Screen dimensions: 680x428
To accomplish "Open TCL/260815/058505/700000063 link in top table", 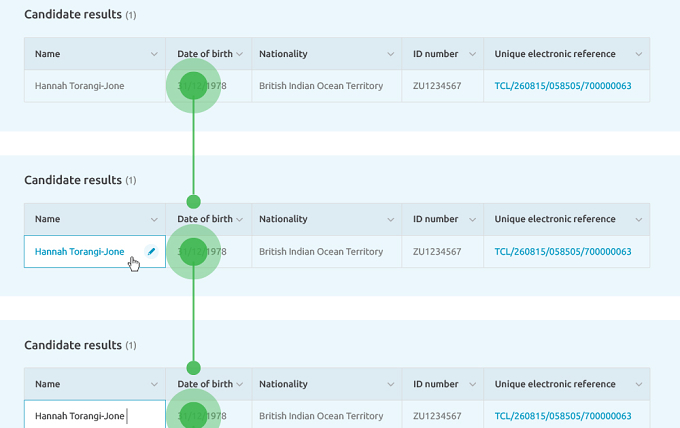I will click(563, 86).
